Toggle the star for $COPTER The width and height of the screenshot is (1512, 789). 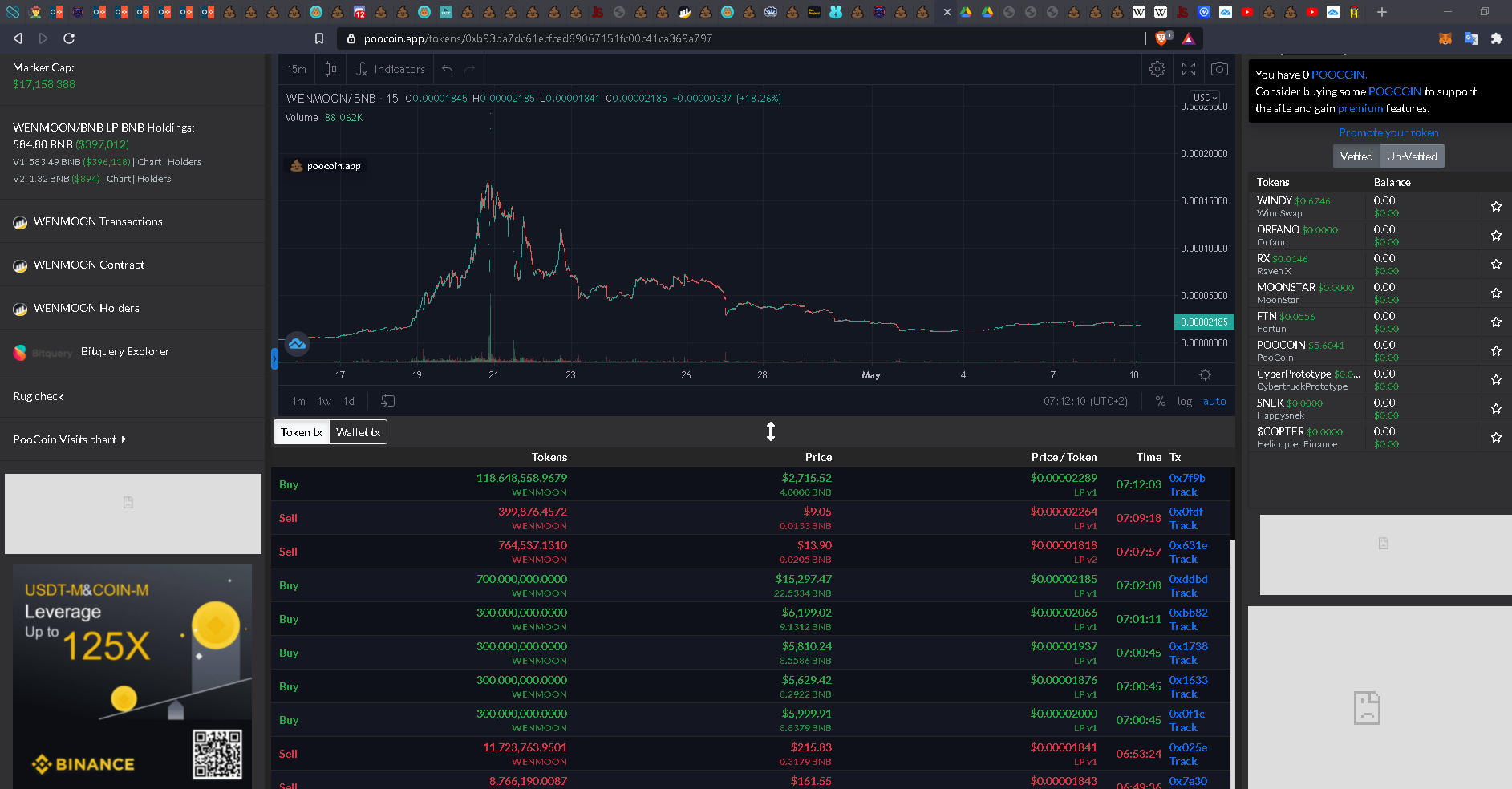click(x=1496, y=438)
